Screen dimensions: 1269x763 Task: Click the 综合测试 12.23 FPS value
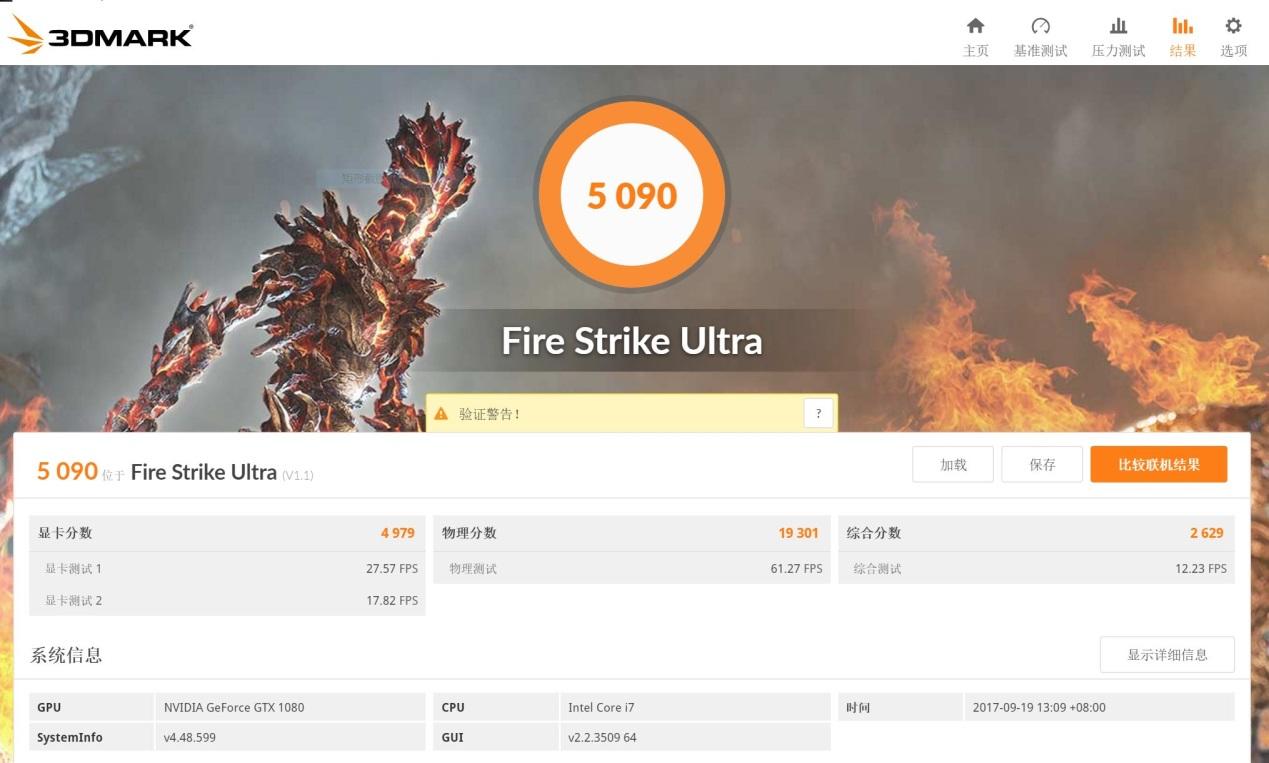pos(1200,569)
